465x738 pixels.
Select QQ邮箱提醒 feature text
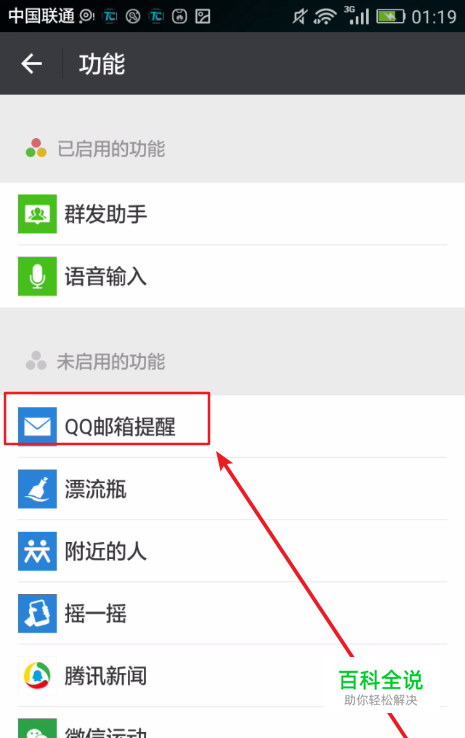point(120,427)
